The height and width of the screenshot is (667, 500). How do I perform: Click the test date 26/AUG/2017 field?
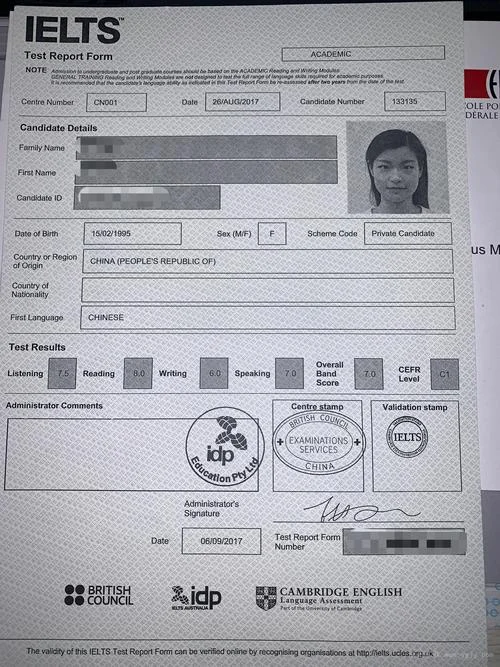coord(243,102)
